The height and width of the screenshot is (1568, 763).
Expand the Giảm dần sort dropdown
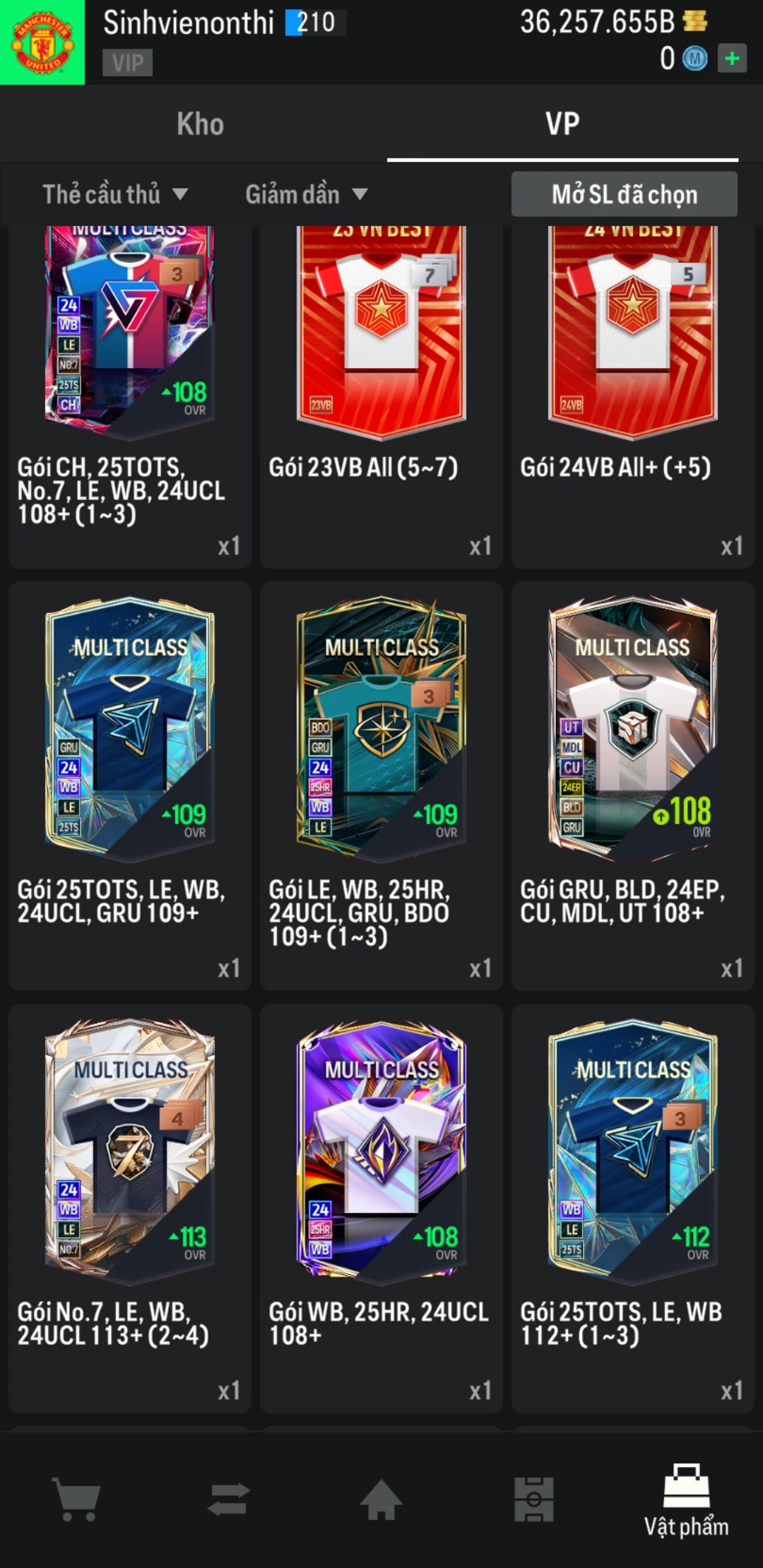pyautogui.click(x=307, y=194)
